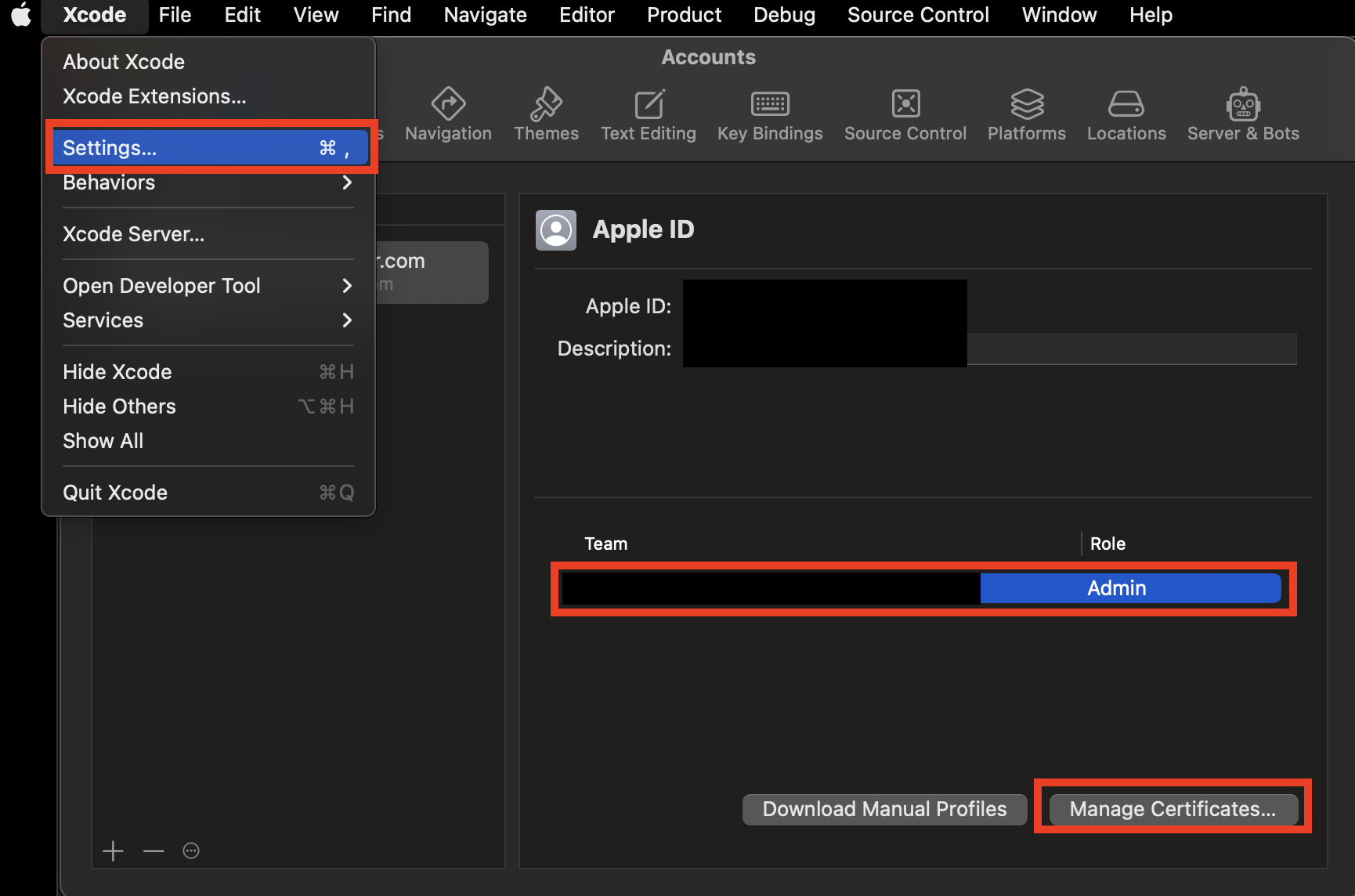Screen dimensions: 1355x896
Task: Open the Navigate menu
Action: (x=485, y=15)
